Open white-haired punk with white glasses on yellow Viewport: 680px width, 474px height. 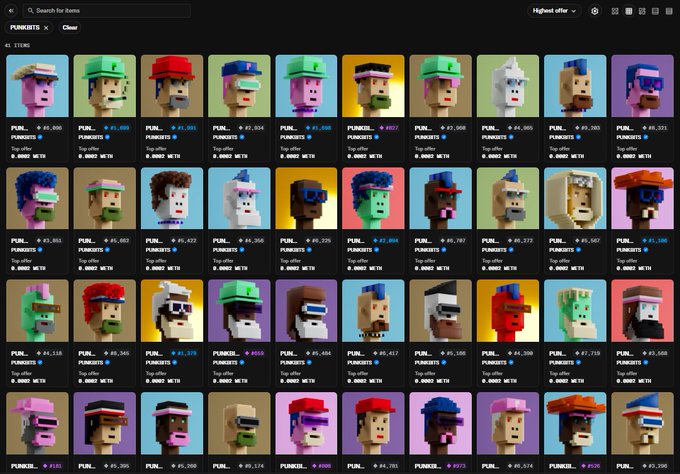pos(172,311)
